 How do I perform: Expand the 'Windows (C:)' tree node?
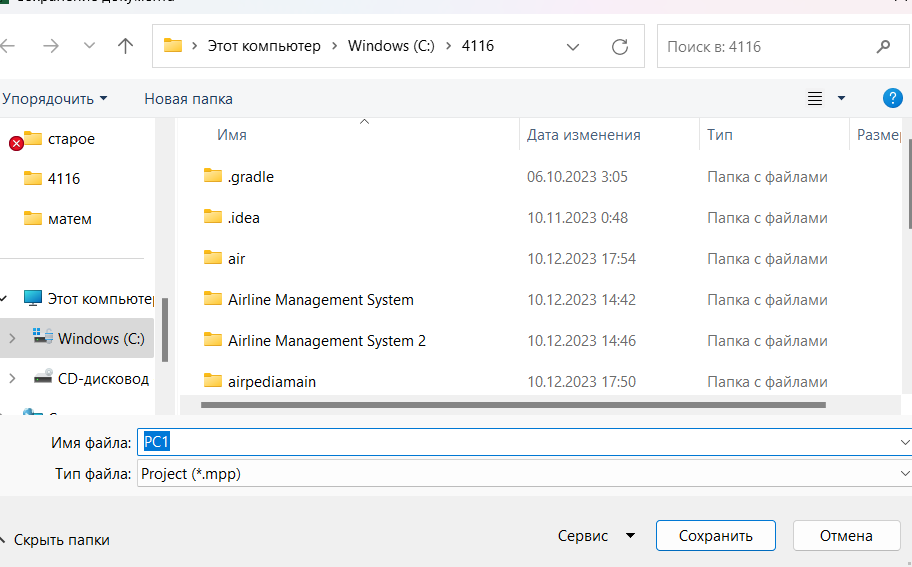(x=12, y=338)
